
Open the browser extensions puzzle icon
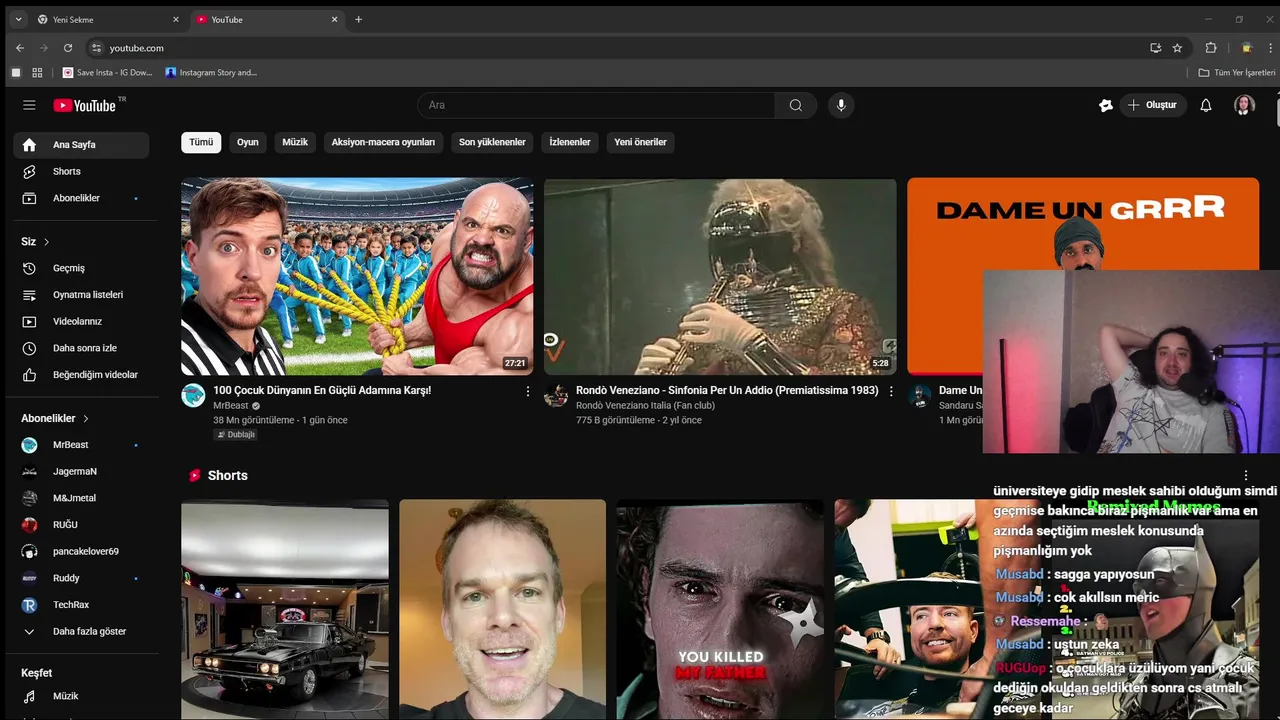click(1211, 48)
